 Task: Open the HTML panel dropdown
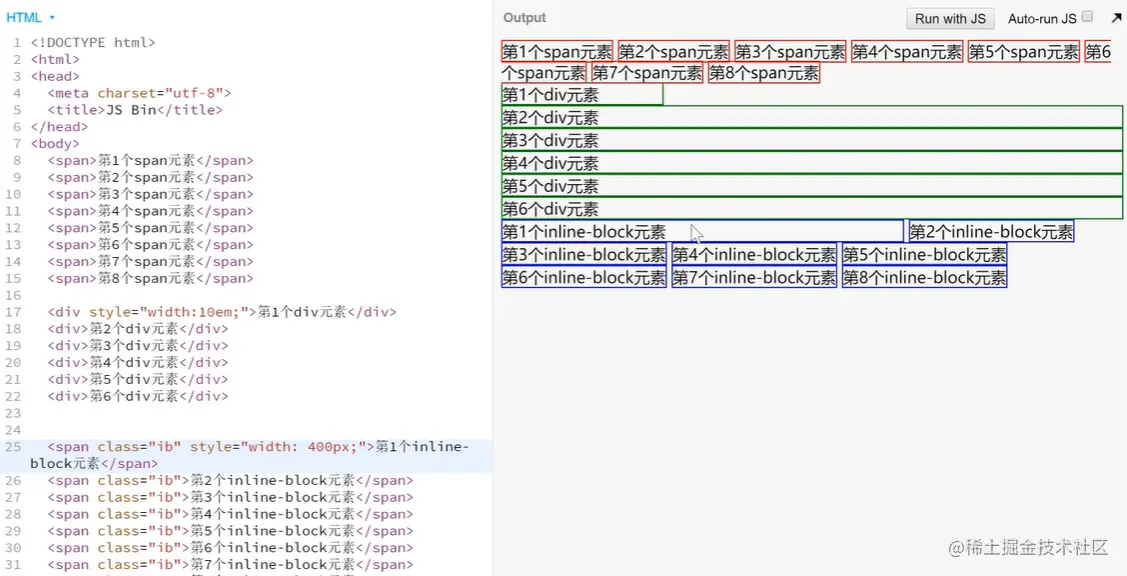(x=30, y=17)
